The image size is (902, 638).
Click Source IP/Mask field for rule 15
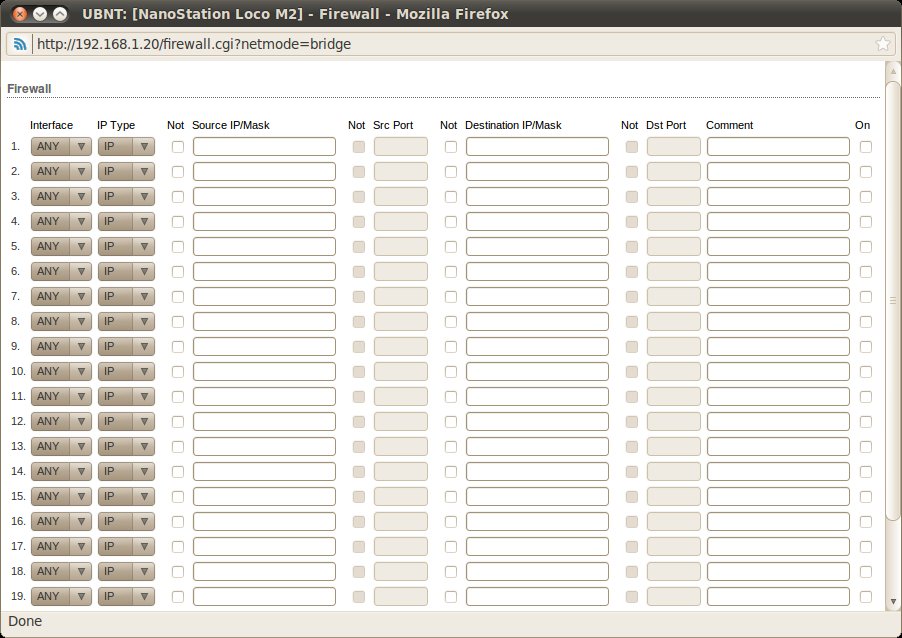(264, 496)
